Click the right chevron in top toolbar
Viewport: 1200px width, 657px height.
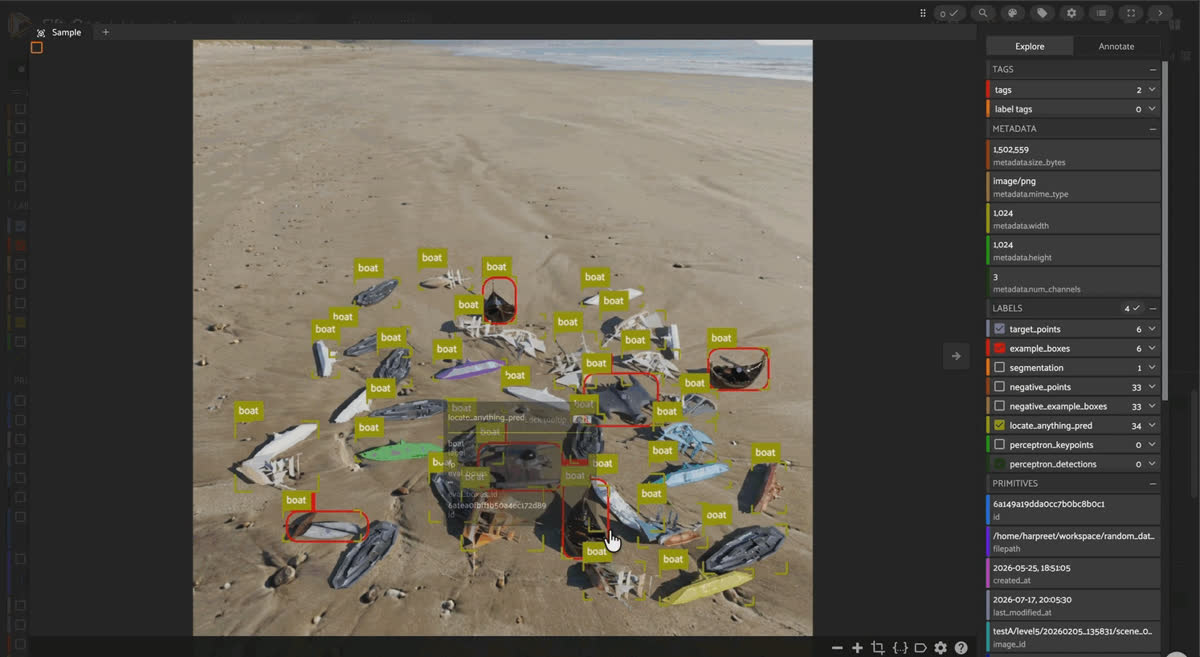tap(1160, 13)
